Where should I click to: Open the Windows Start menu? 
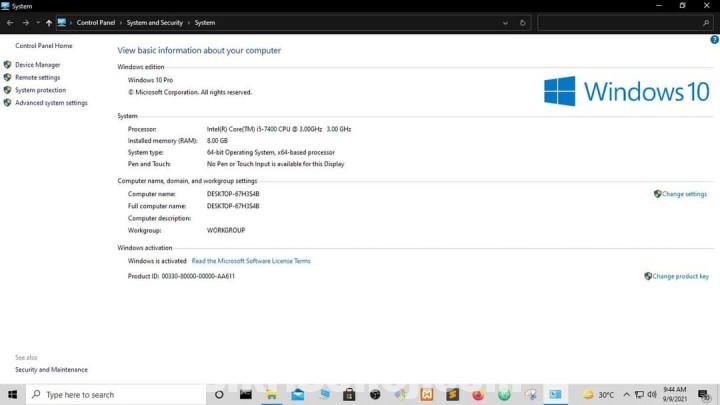(x=12, y=394)
